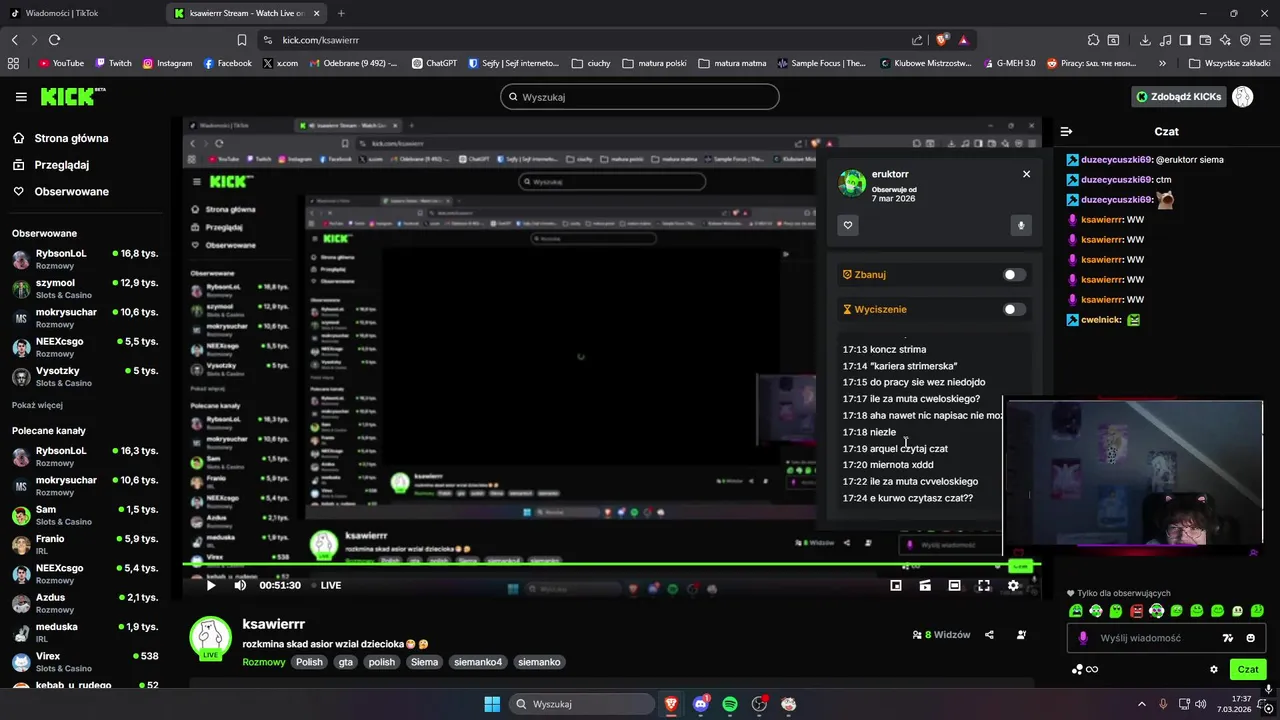The height and width of the screenshot is (720, 1280).
Task: Open clip creation icon in player
Action: 925,585
